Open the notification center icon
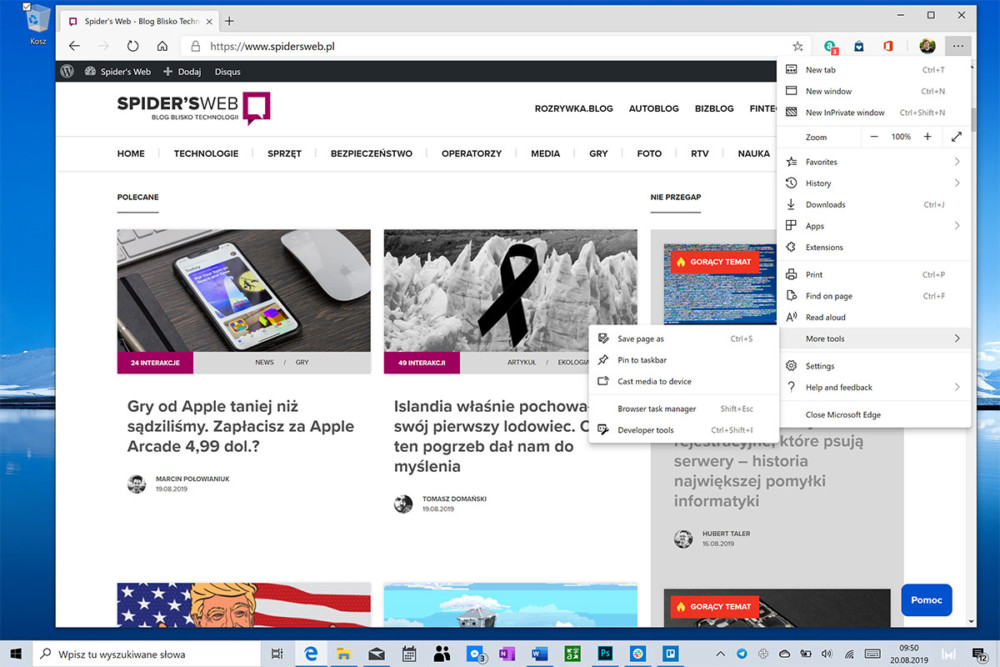This screenshot has width=1000, height=667. coord(980,654)
